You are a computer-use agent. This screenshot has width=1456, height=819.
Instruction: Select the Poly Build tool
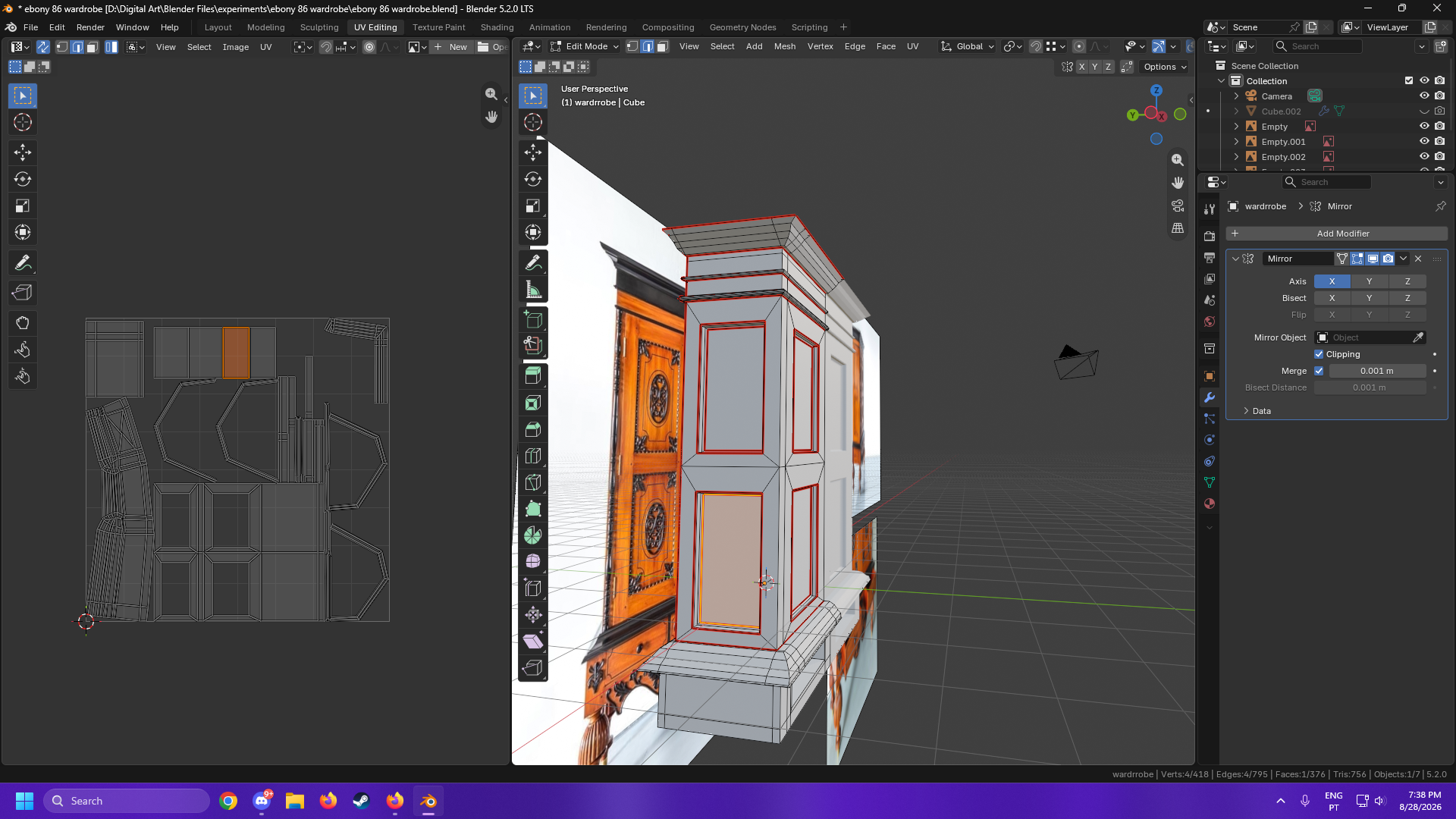click(x=533, y=509)
